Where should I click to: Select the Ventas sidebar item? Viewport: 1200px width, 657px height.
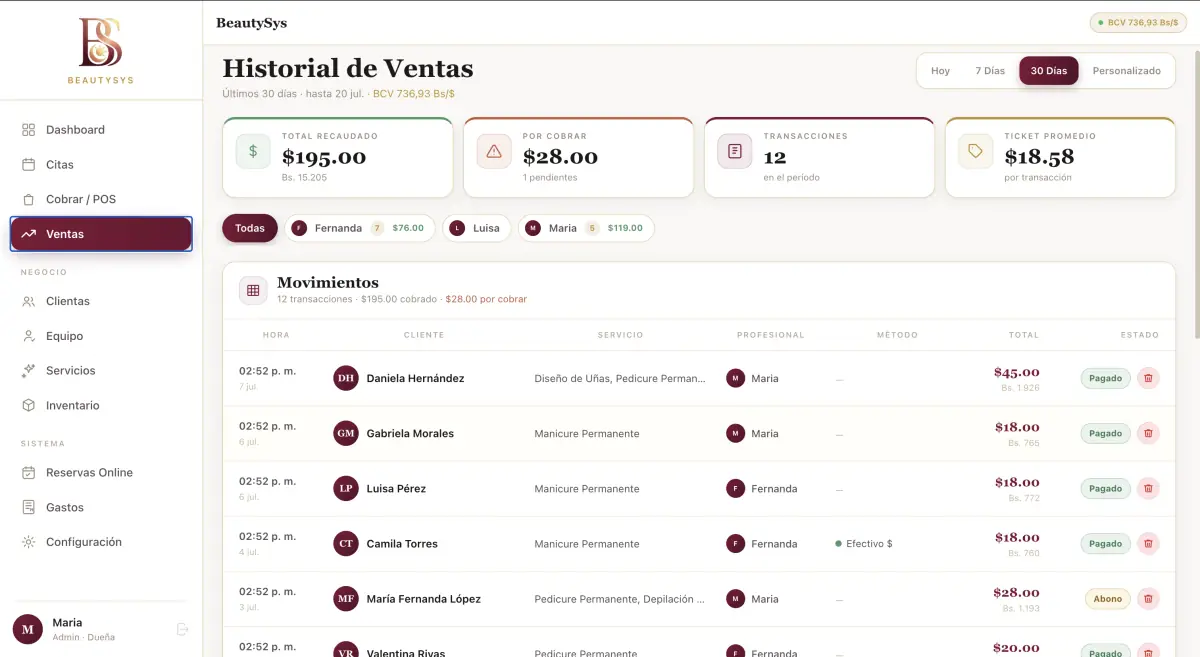point(101,234)
